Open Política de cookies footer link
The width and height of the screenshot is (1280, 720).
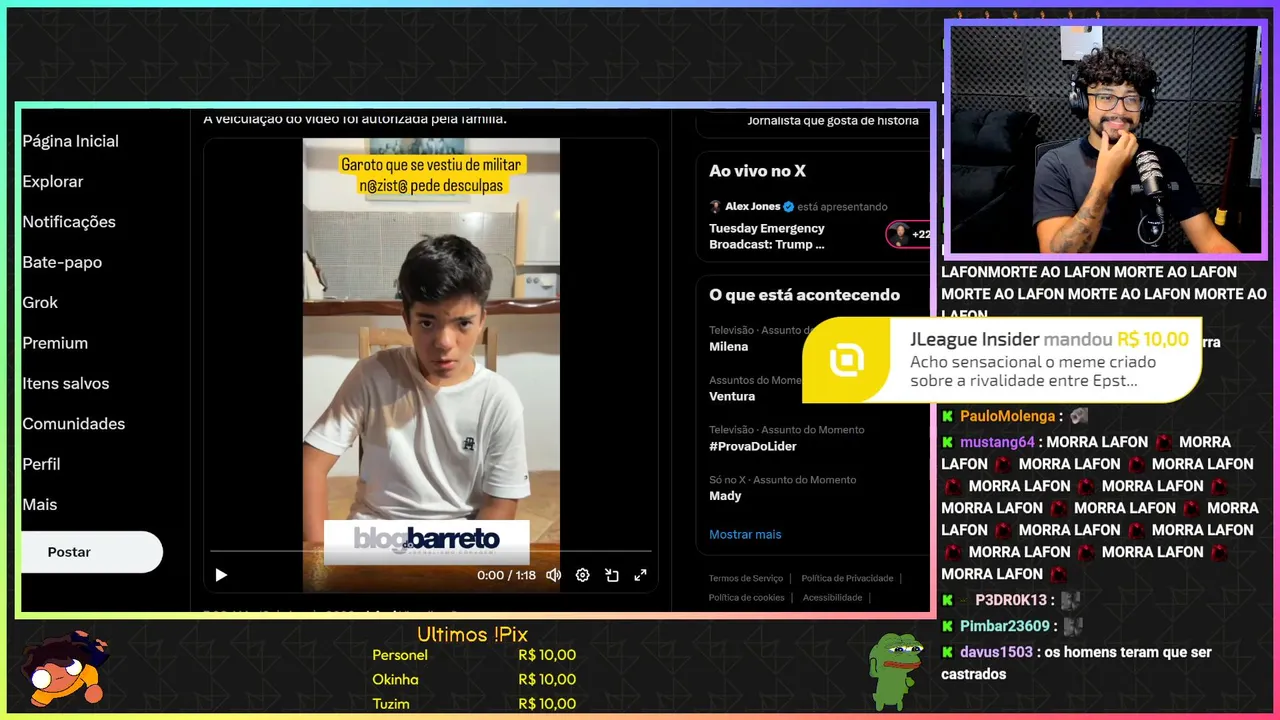tap(746, 597)
